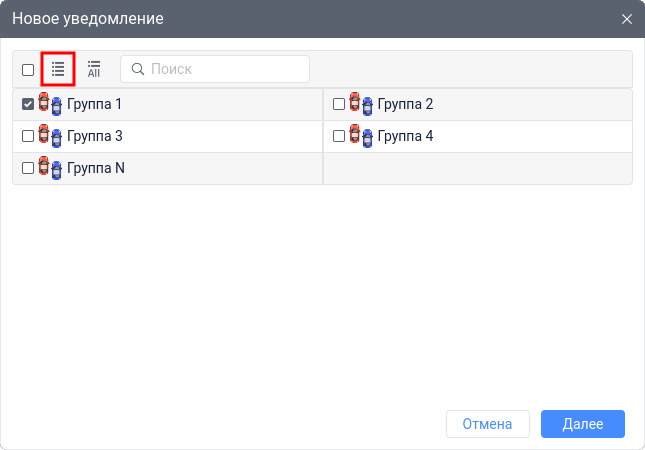Click the Группа 1 cars icon

pos(50,104)
